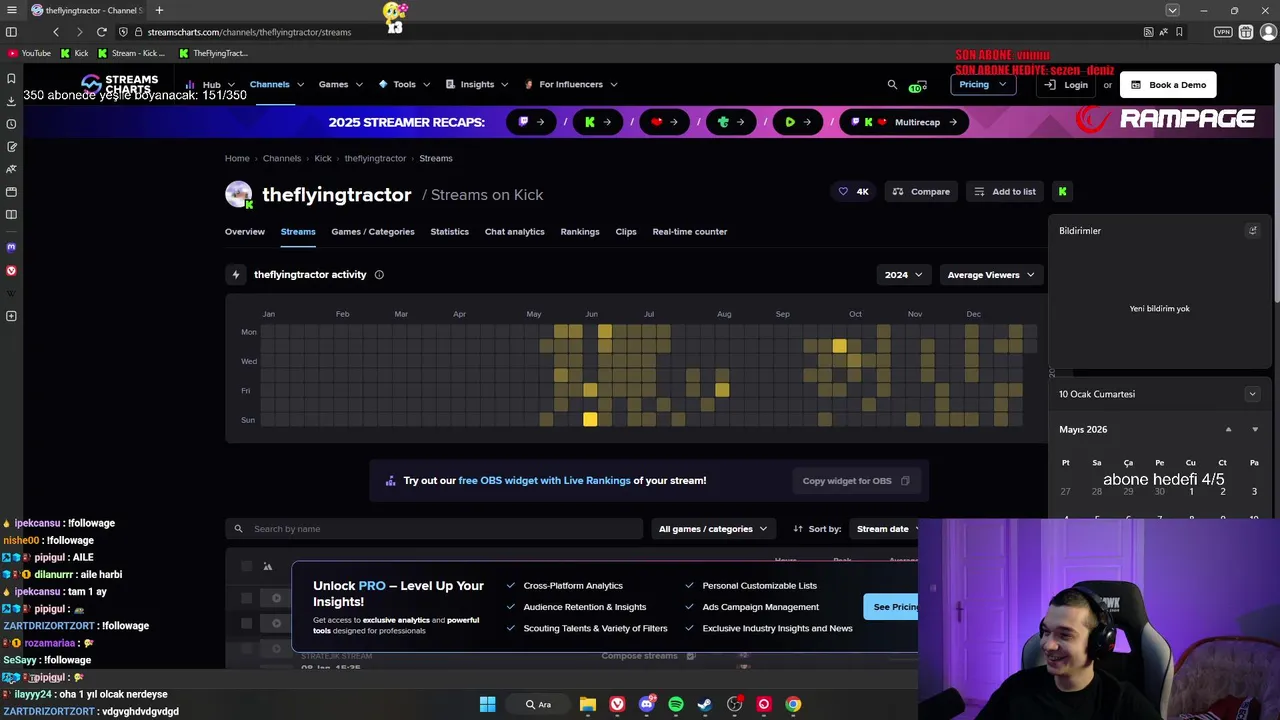Open Discord from the taskbar

(x=646, y=704)
